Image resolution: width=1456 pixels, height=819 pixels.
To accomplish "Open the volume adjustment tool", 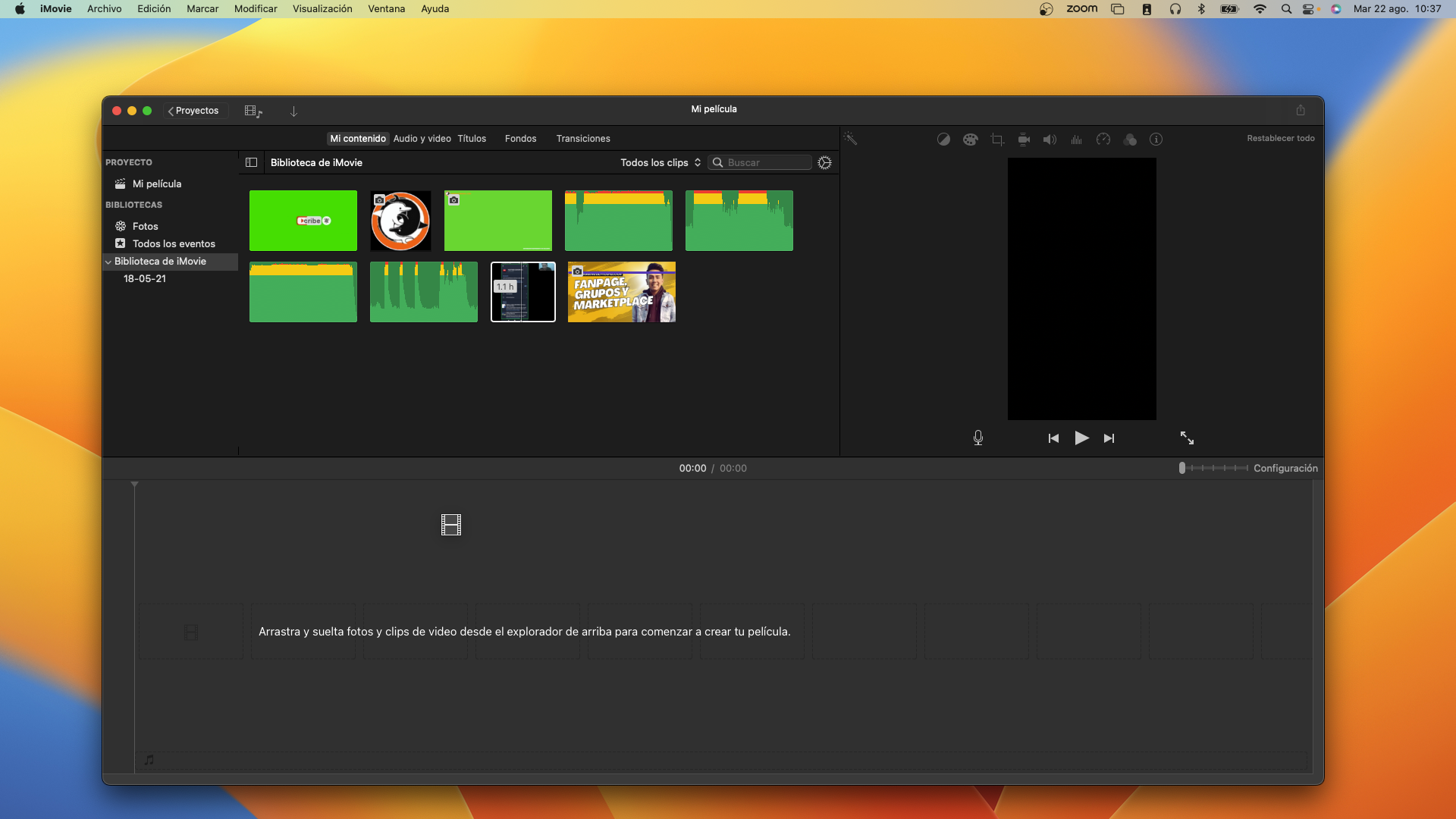I will (1050, 140).
